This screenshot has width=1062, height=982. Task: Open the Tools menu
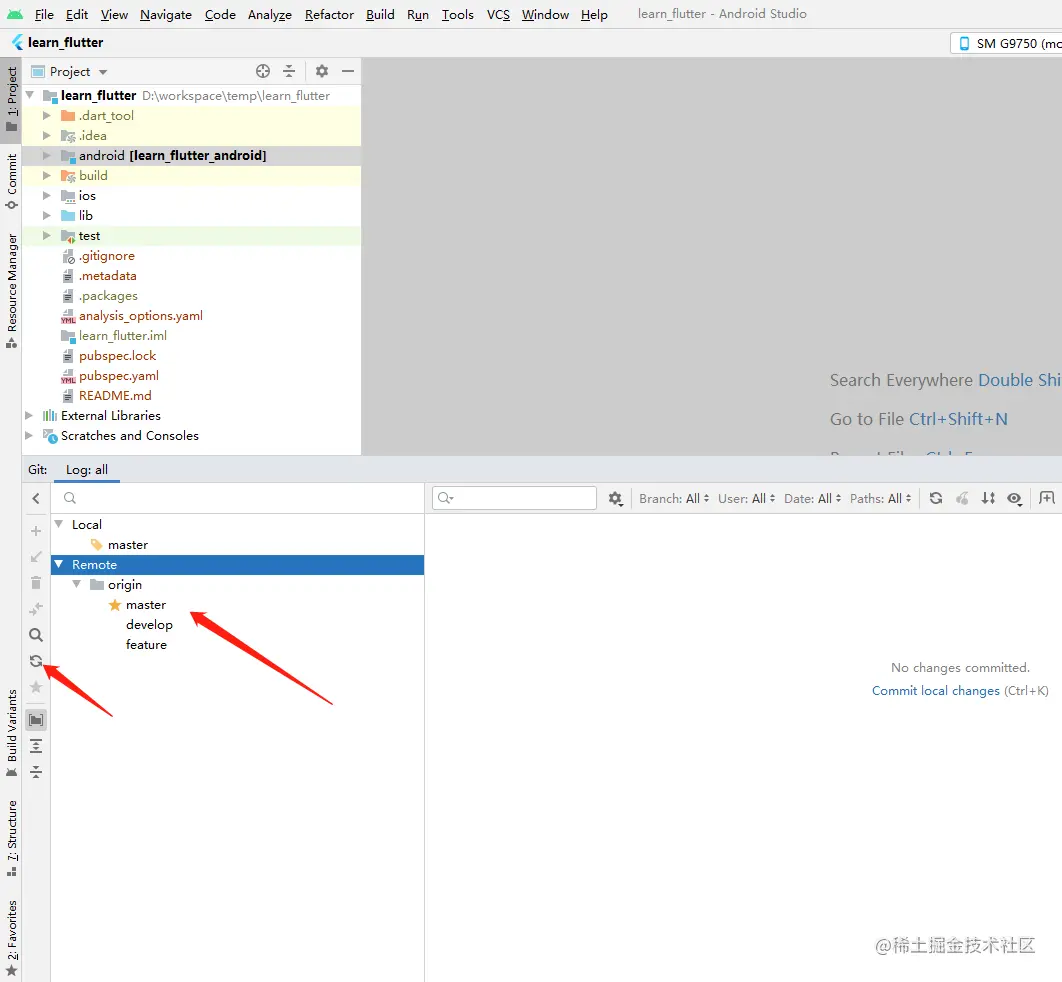458,14
